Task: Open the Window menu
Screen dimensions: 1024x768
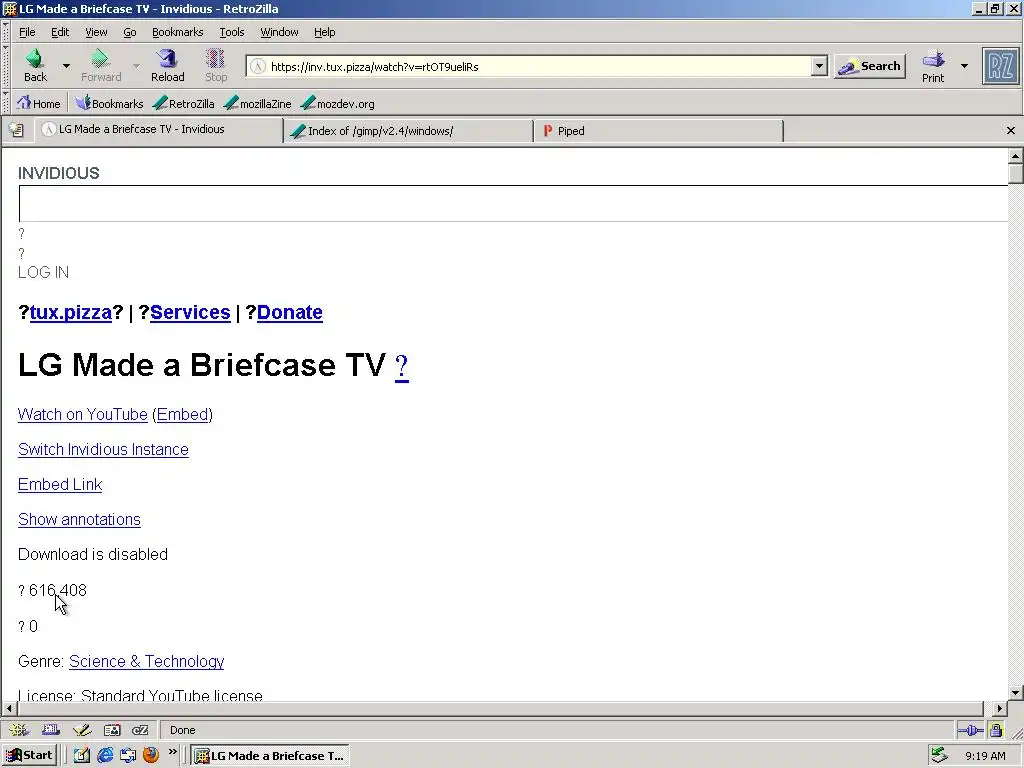Action: click(279, 32)
